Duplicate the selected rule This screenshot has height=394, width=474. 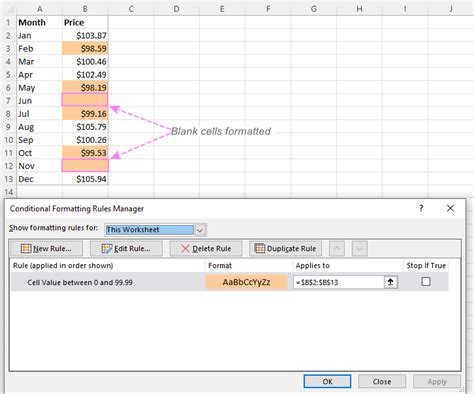coord(285,249)
